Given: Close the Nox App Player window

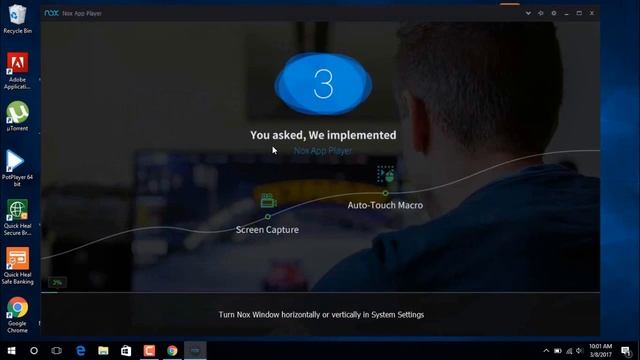Looking at the screenshot, I should click(591, 13).
